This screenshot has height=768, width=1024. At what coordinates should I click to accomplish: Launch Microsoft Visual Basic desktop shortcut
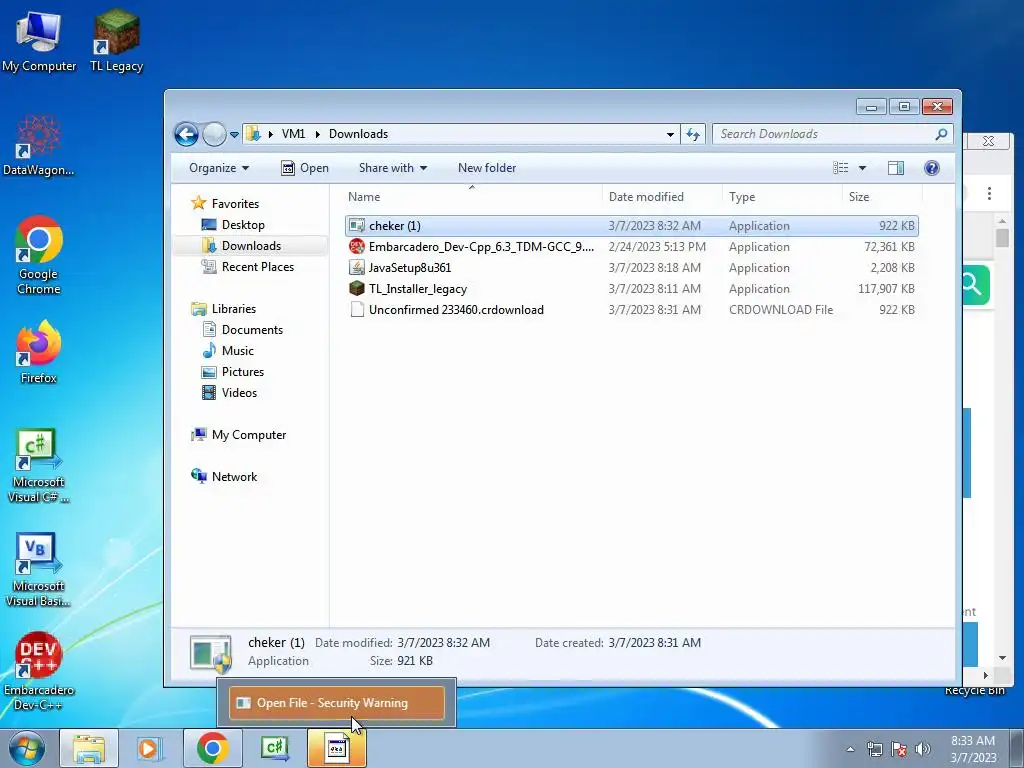[39, 569]
